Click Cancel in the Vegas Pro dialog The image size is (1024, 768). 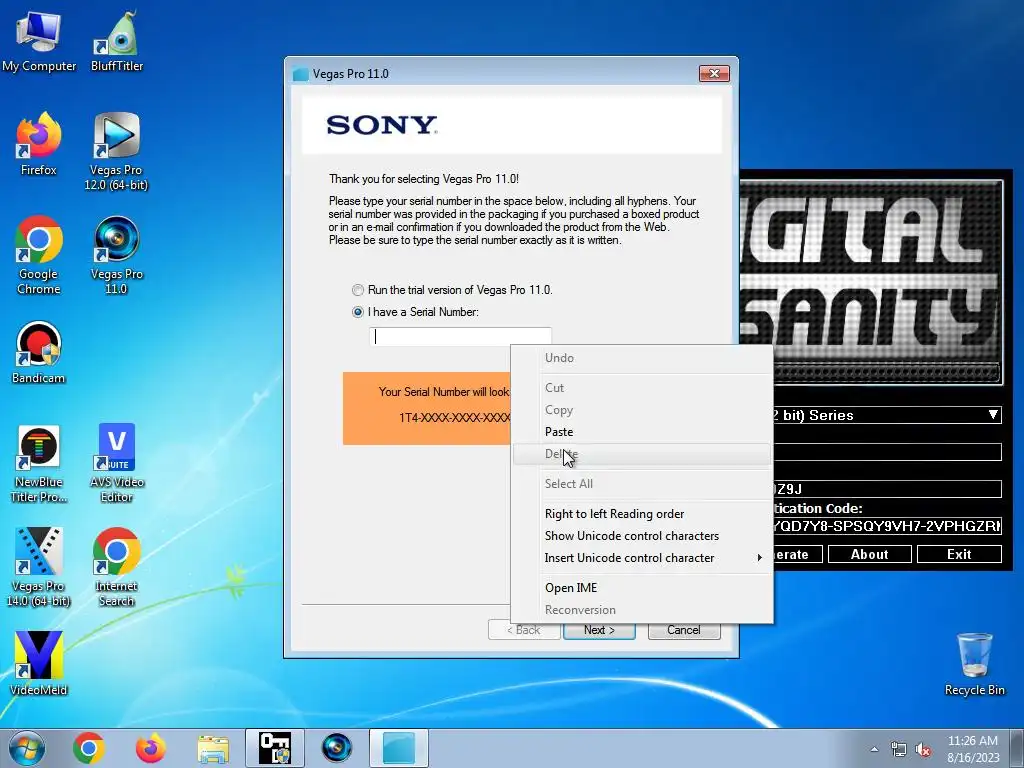(x=684, y=630)
